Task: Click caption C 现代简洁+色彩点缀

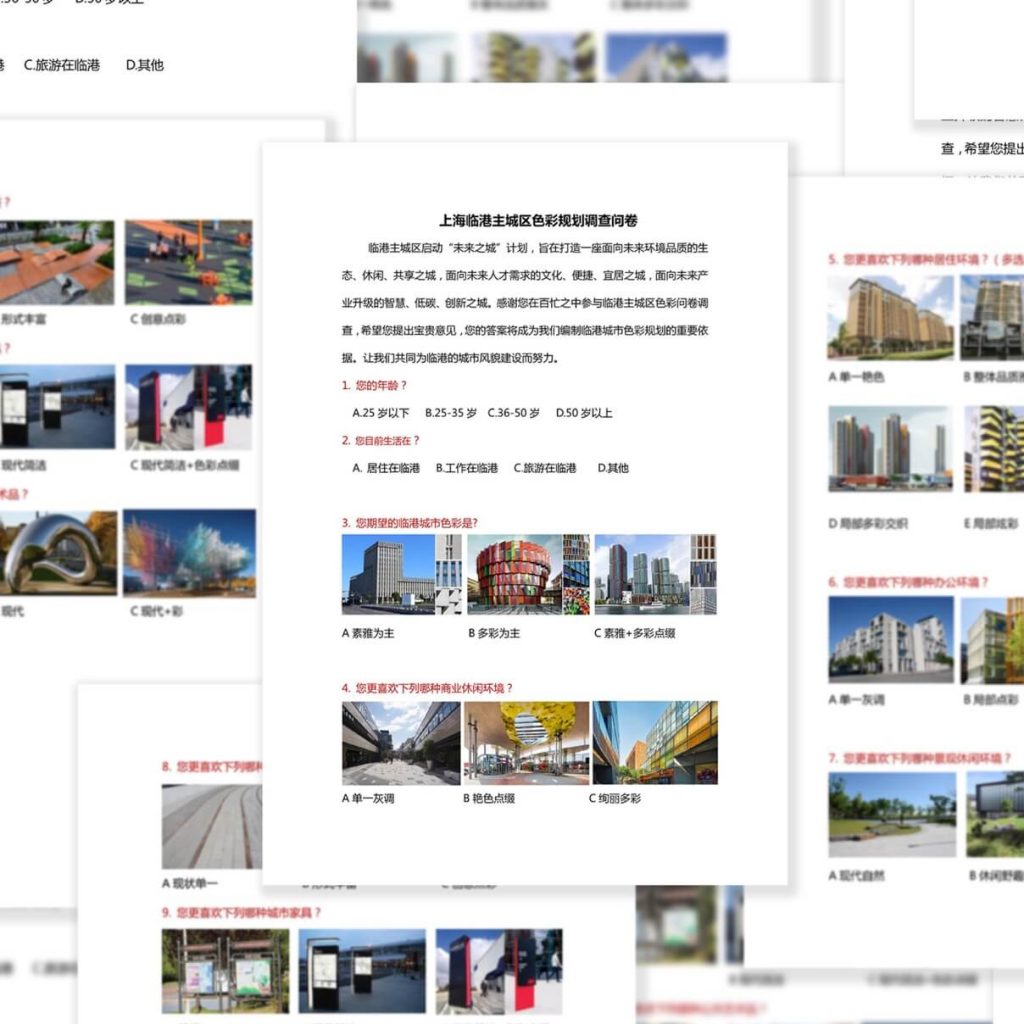Action: coord(184,465)
